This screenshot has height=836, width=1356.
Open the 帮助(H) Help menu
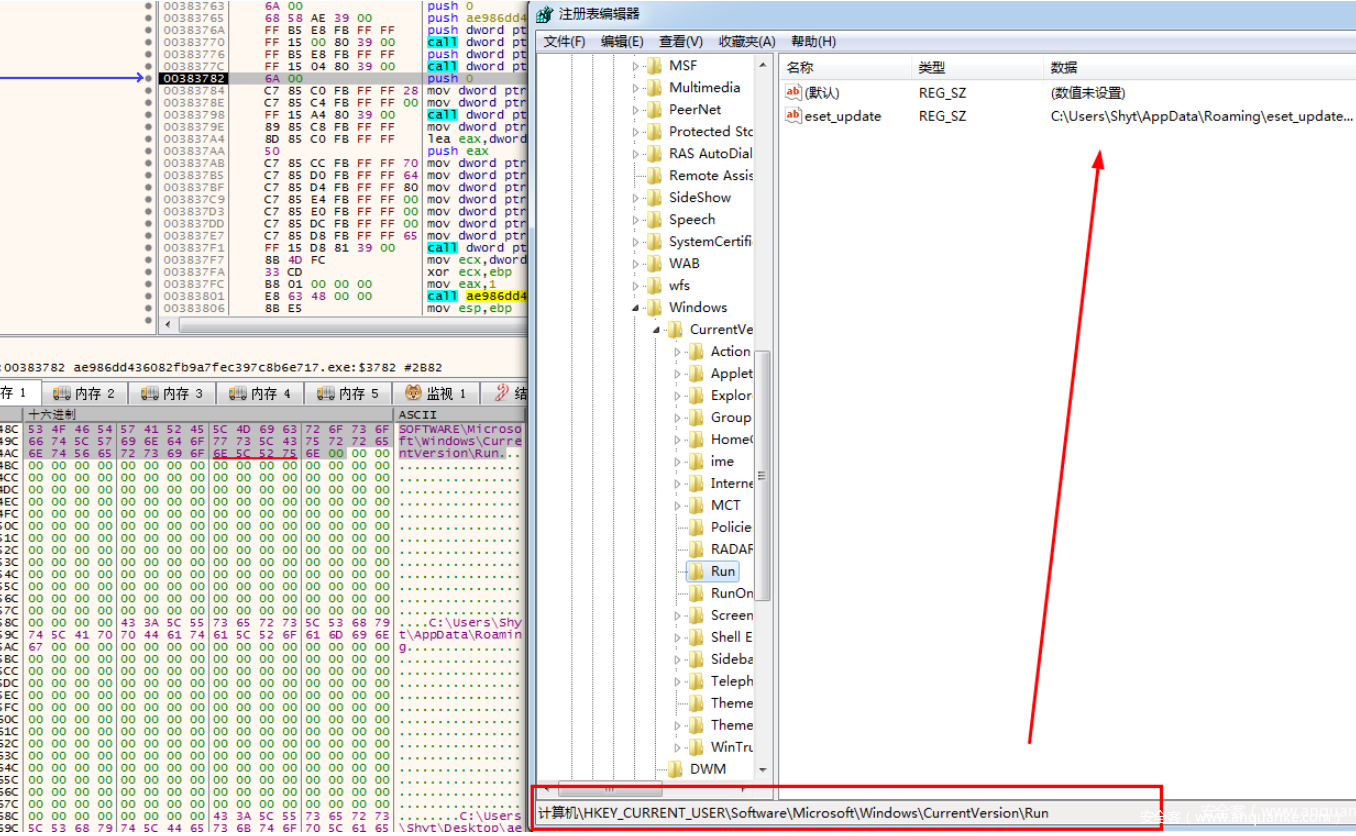coord(813,41)
